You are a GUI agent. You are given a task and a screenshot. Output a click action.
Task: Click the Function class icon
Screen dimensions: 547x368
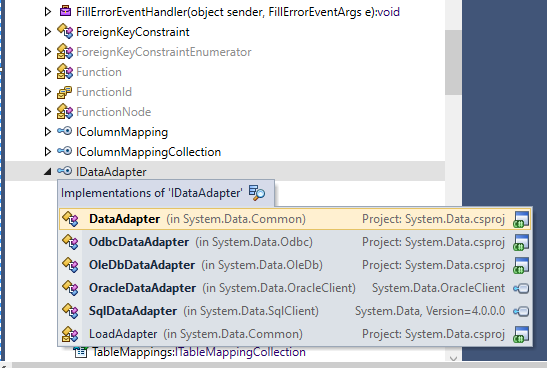(65, 71)
